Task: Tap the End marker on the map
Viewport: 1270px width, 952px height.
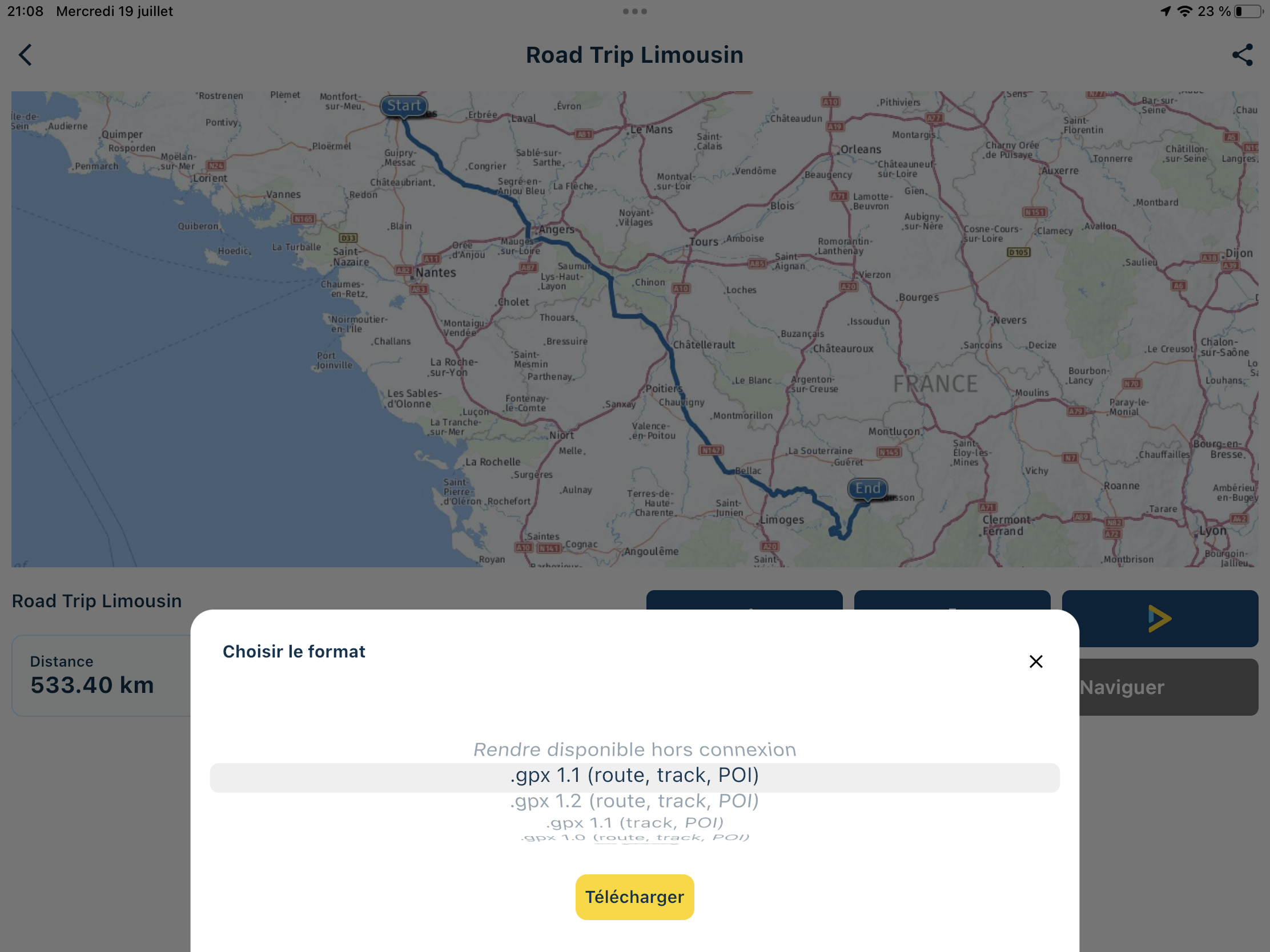Action: (x=867, y=489)
